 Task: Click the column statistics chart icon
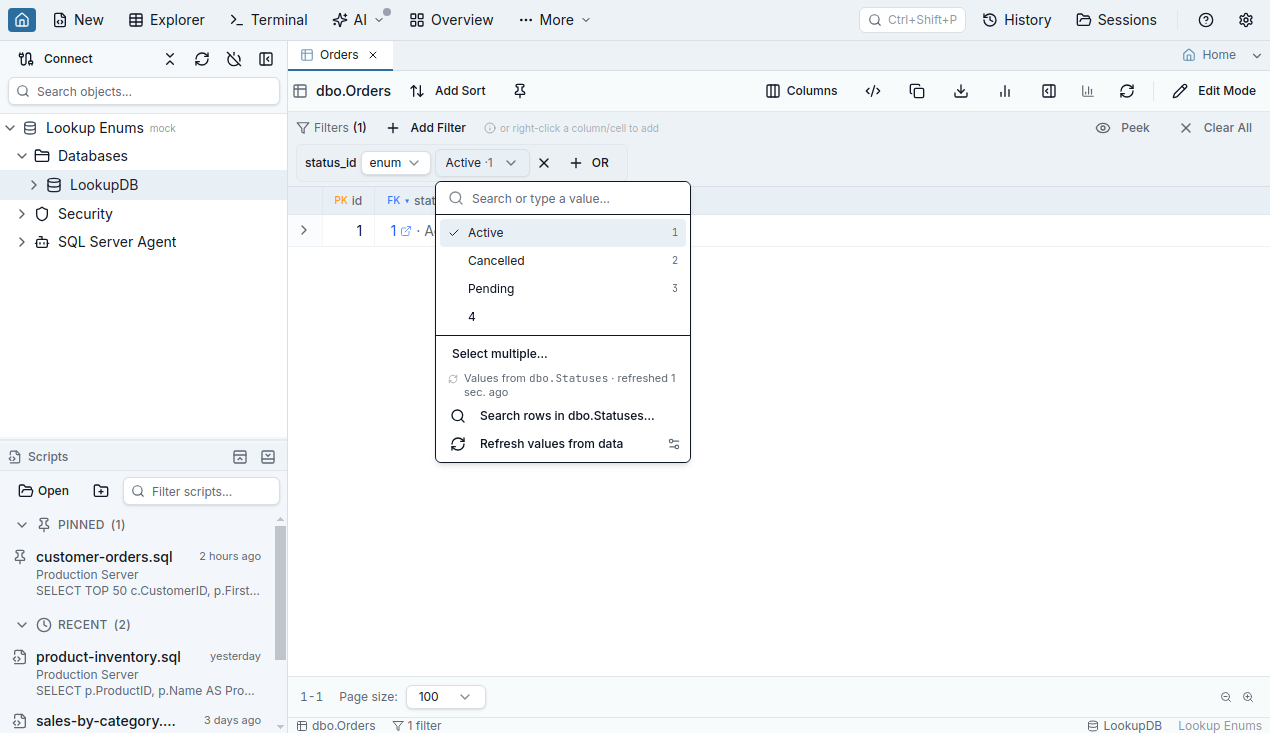[x=1005, y=91]
